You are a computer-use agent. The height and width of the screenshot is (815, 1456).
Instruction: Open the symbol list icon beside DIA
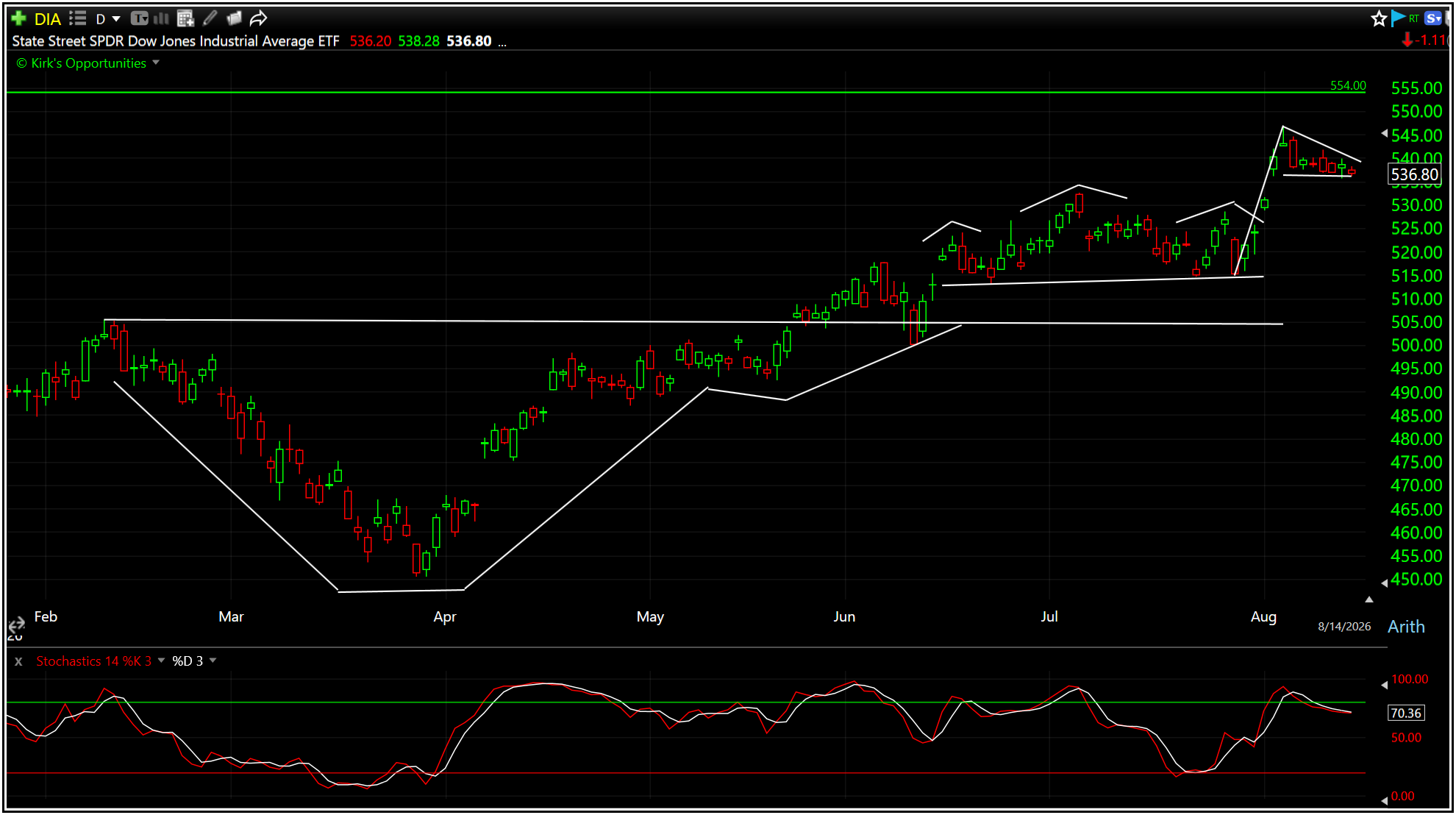[x=78, y=18]
